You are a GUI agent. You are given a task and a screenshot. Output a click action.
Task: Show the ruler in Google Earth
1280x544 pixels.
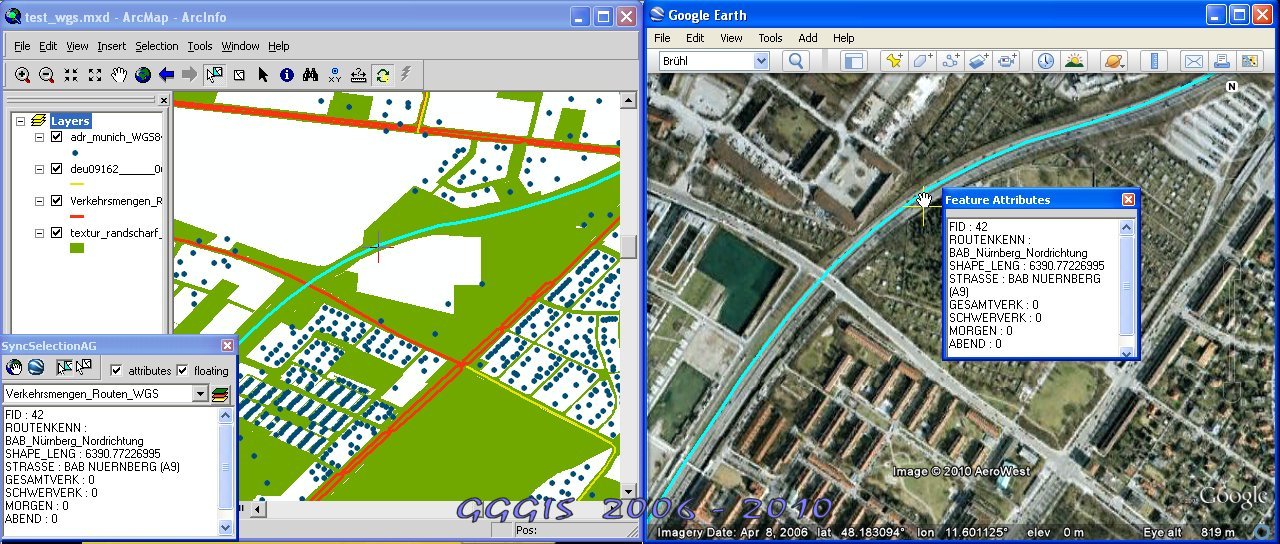1154,61
